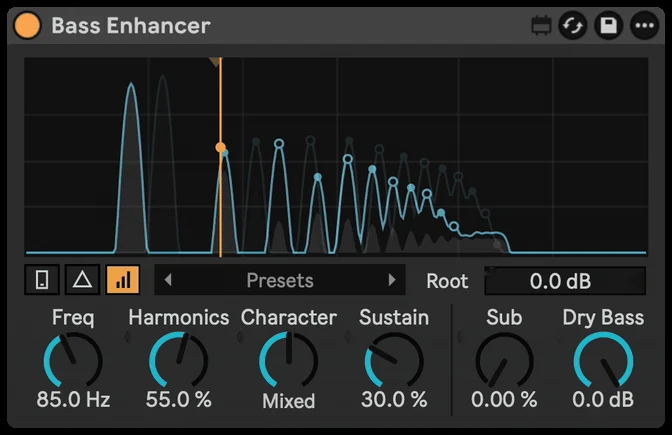Click the Harmonics label
The width and height of the screenshot is (672, 435).
click(x=179, y=318)
